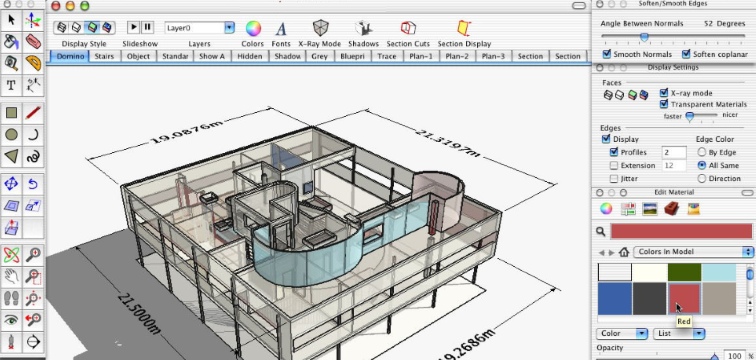
Task: Open the List view dropdown
Action: (x=679, y=333)
